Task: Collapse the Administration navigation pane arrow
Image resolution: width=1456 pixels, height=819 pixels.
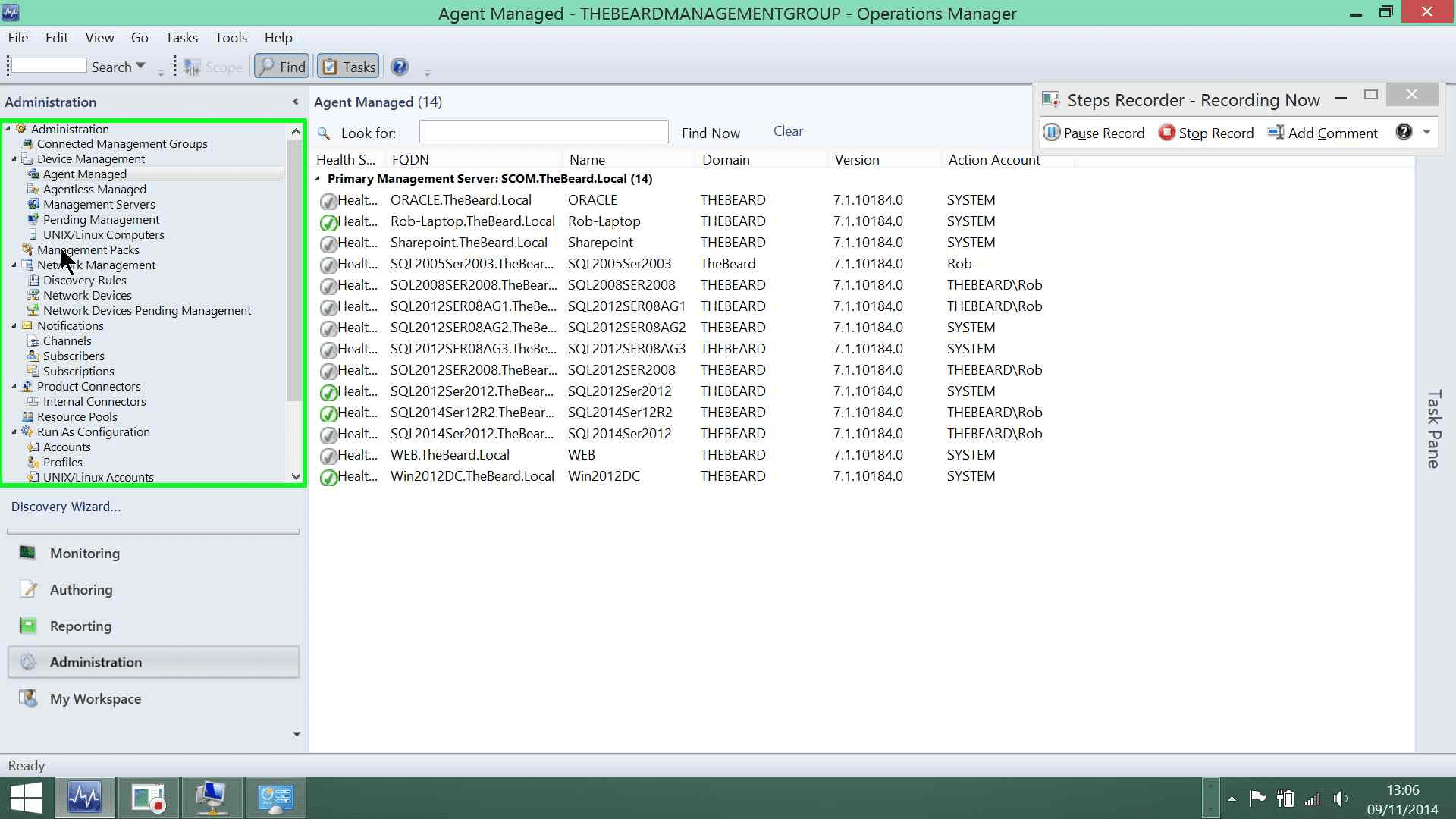Action: pyautogui.click(x=295, y=102)
